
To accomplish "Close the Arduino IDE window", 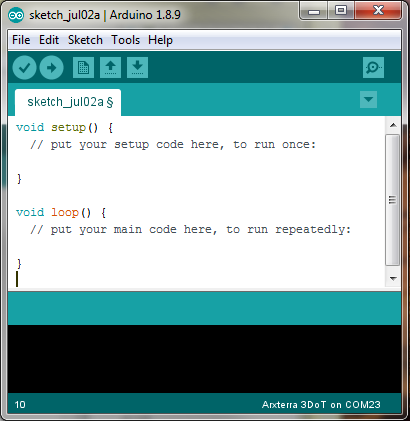I will click(378, 11).
